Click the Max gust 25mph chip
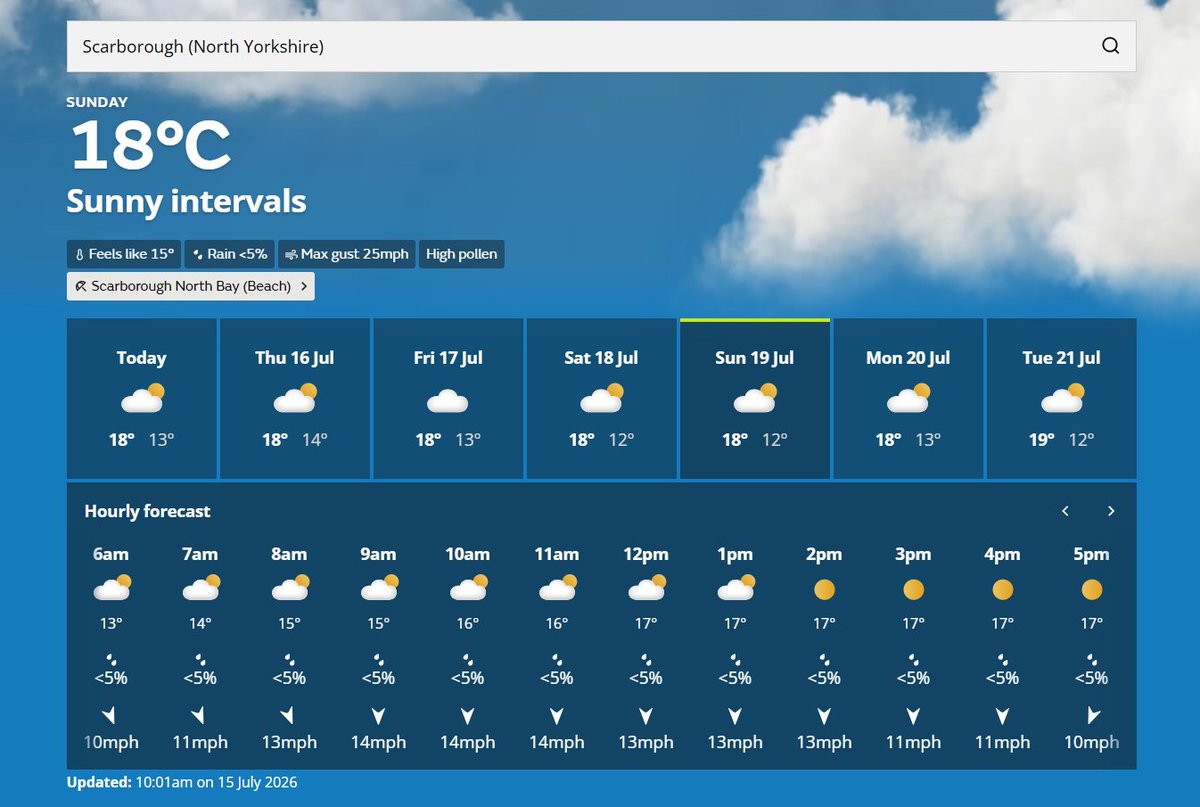This screenshot has width=1200, height=807. (347, 254)
